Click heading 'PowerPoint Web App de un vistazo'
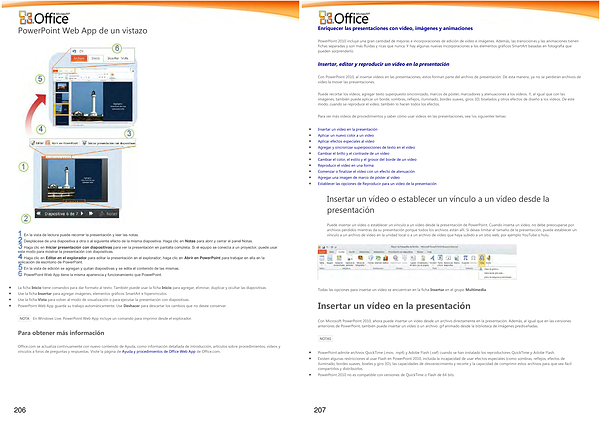Screen dimensions: 600x424 point(83,31)
